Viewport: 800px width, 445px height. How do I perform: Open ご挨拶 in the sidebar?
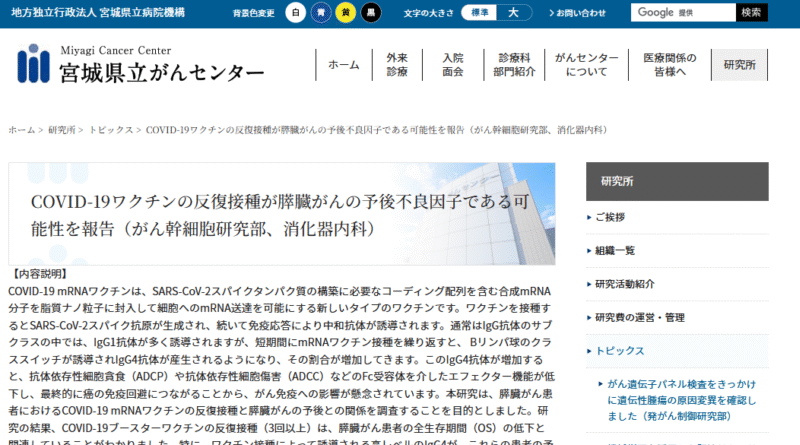pos(610,217)
